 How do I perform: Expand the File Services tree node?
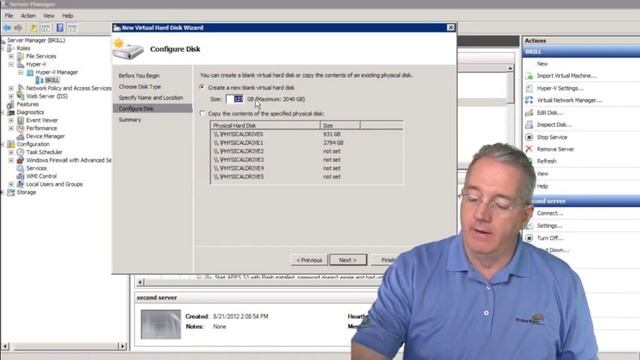11,56
